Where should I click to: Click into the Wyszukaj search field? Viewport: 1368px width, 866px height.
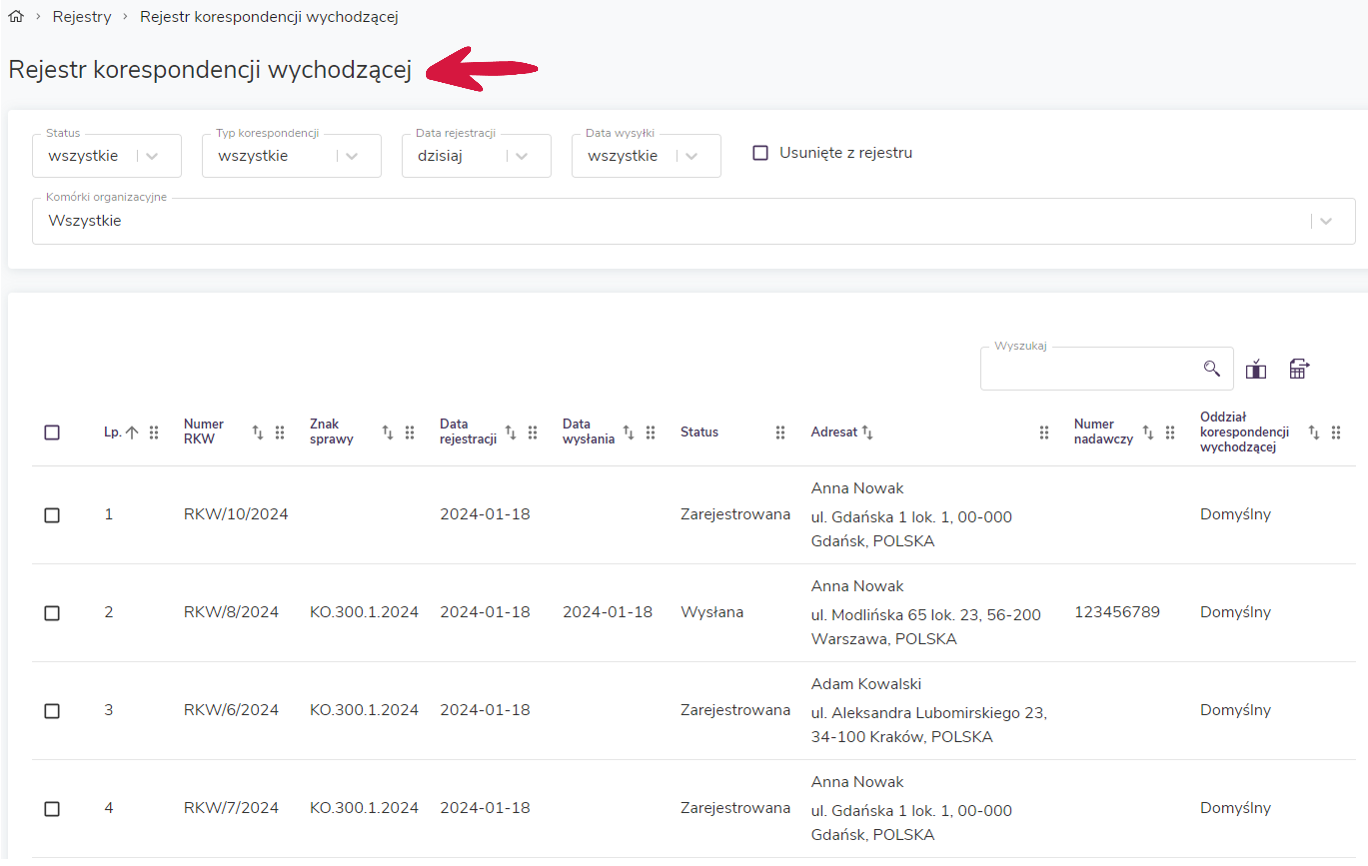click(1090, 369)
